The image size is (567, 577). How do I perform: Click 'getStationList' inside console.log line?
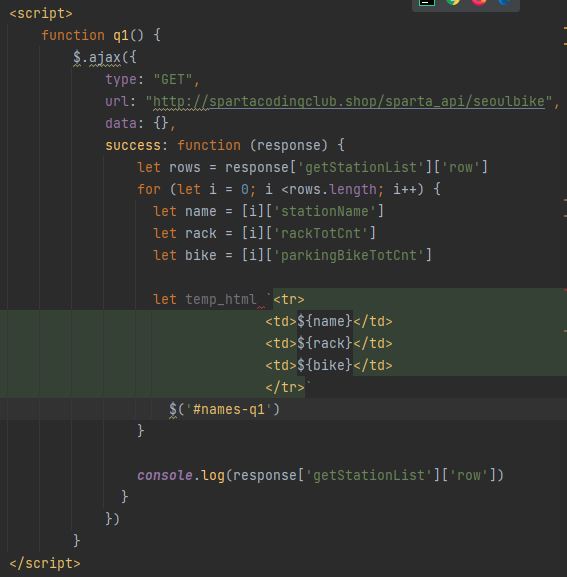(369, 475)
